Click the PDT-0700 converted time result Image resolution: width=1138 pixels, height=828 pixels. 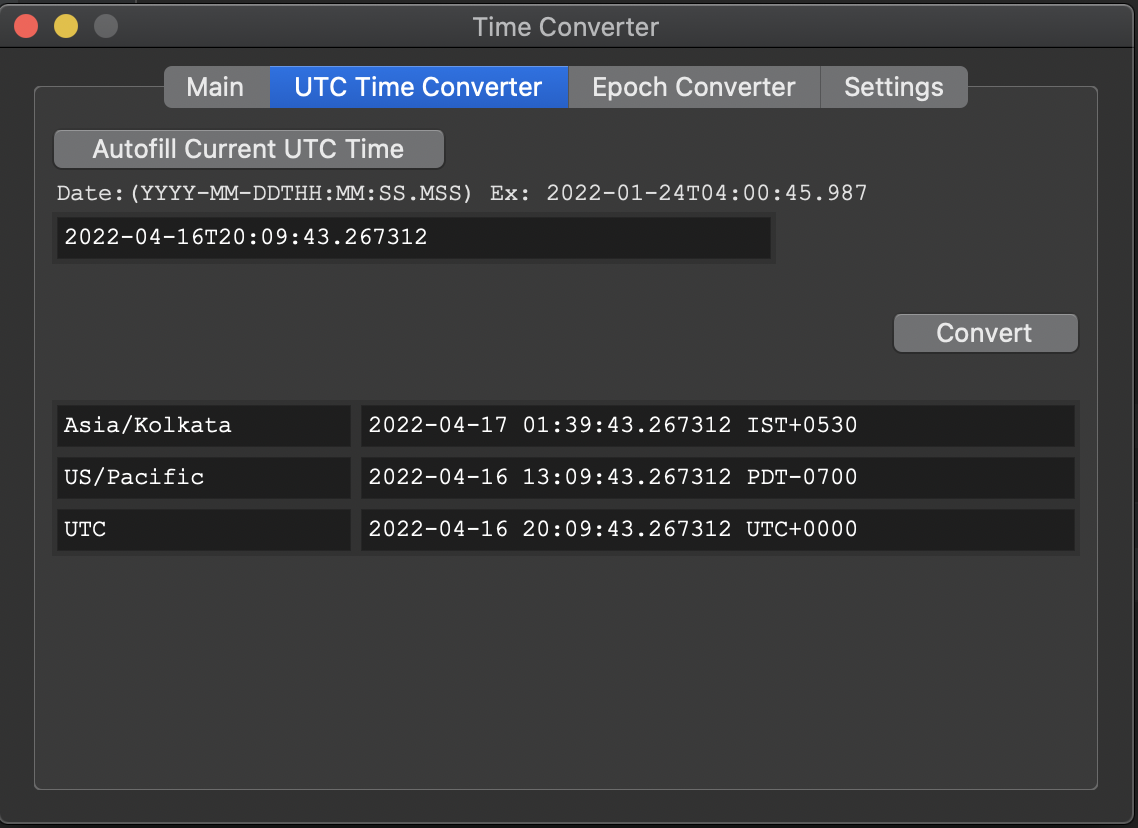[716, 477]
